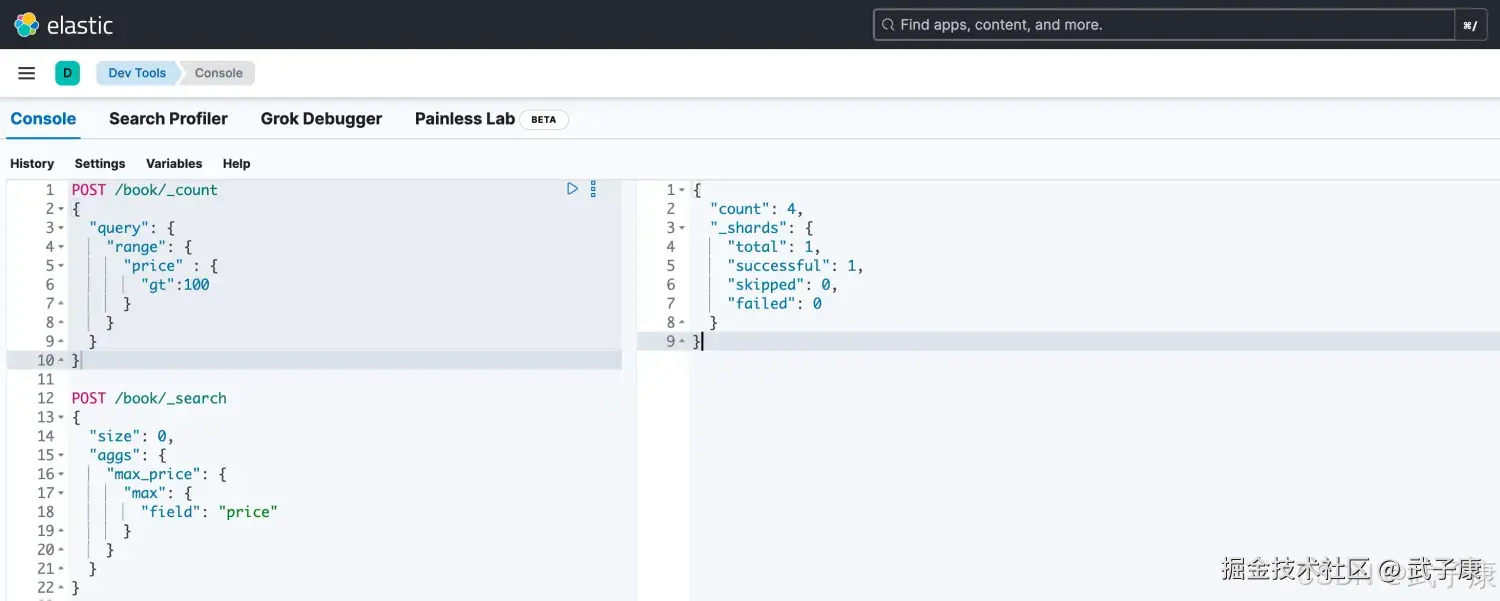Click the Elastic logo icon
Screen dimensions: 1500x601
(x=26, y=25)
